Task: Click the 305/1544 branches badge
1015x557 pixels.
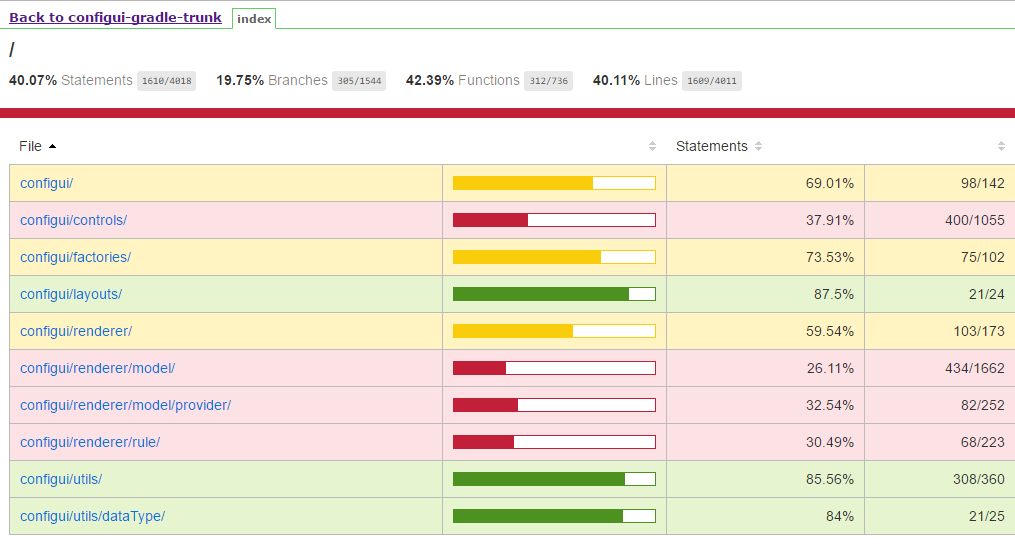Action: [359, 81]
